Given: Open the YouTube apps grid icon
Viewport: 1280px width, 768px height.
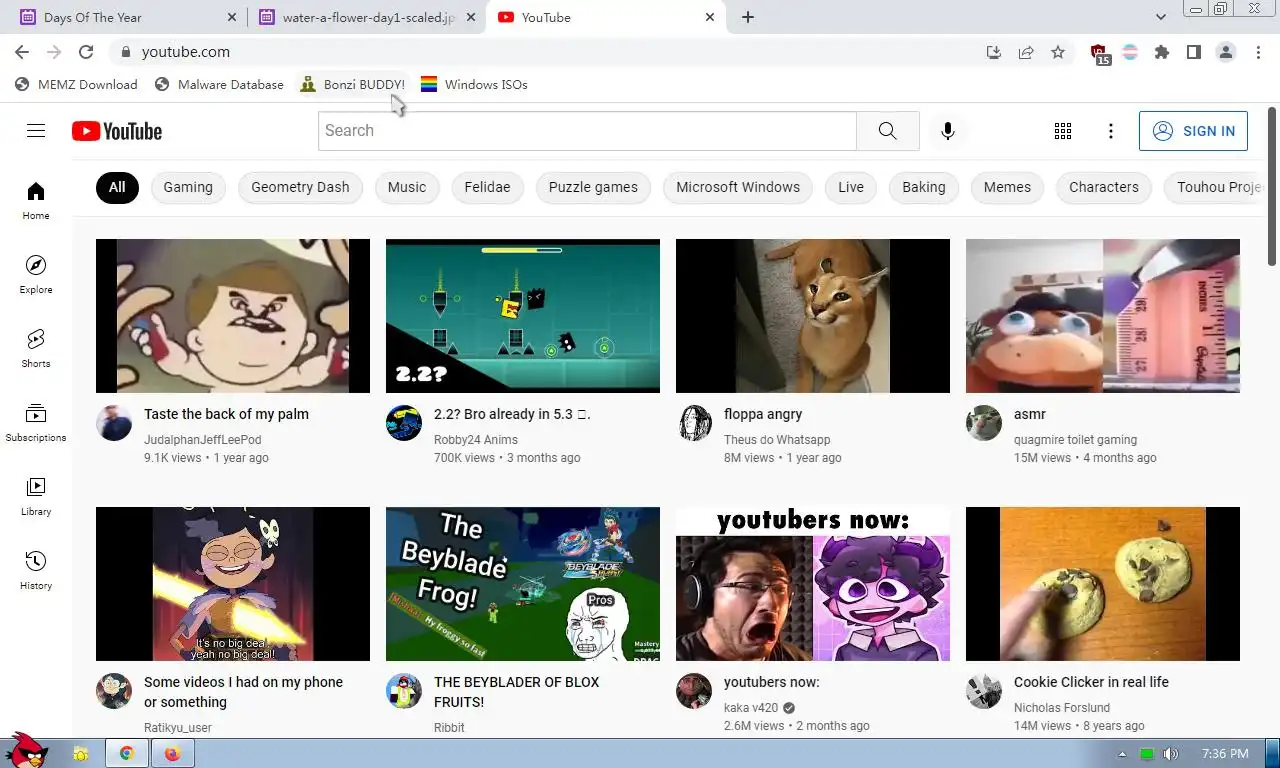Looking at the screenshot, I should pyautogui.click(x=1063, y=131).
